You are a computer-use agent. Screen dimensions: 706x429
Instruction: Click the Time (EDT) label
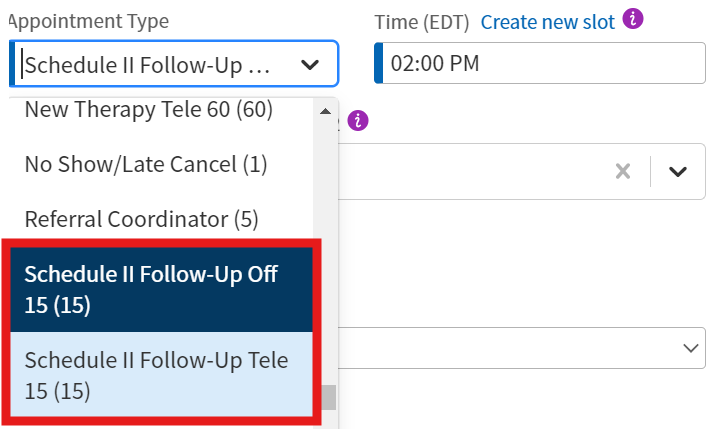click(422, 21)
